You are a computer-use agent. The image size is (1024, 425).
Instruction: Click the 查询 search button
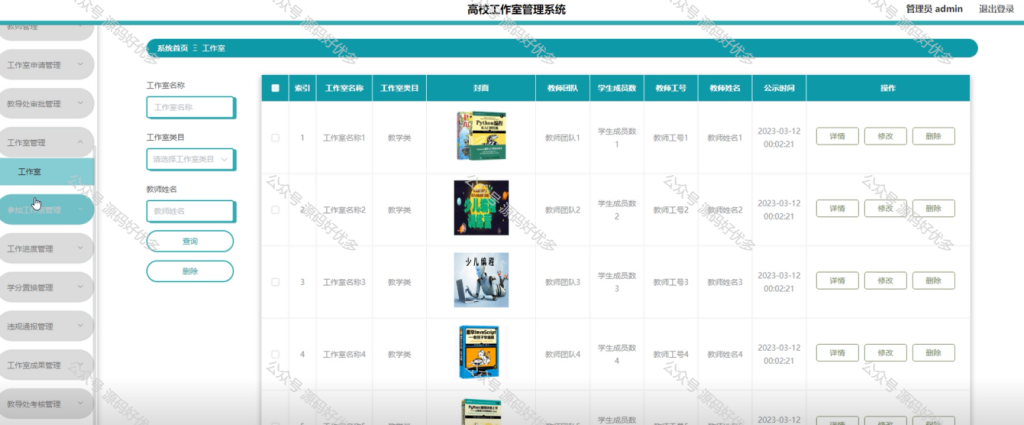[190, 241]
